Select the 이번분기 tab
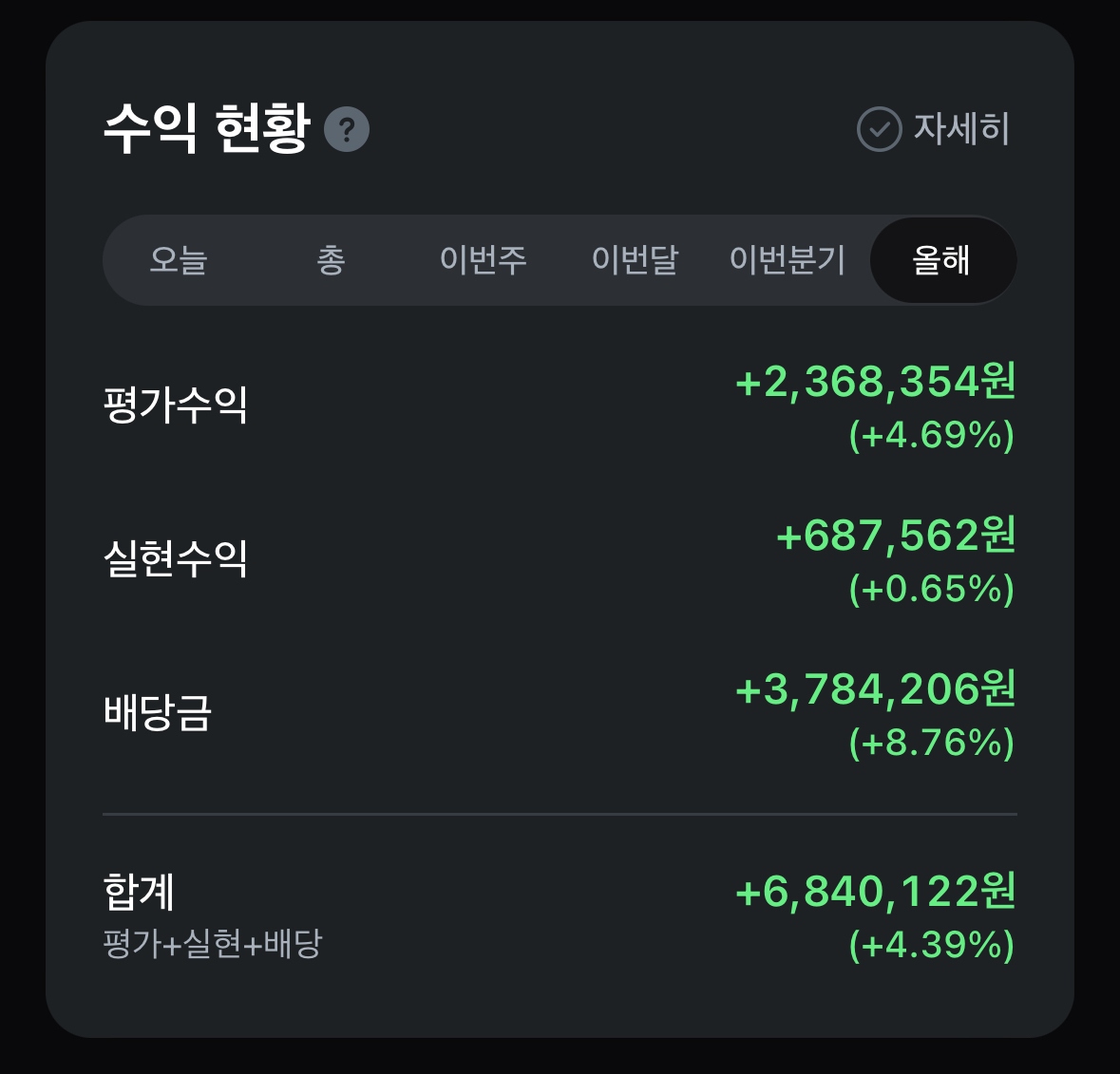 (787, 259)
